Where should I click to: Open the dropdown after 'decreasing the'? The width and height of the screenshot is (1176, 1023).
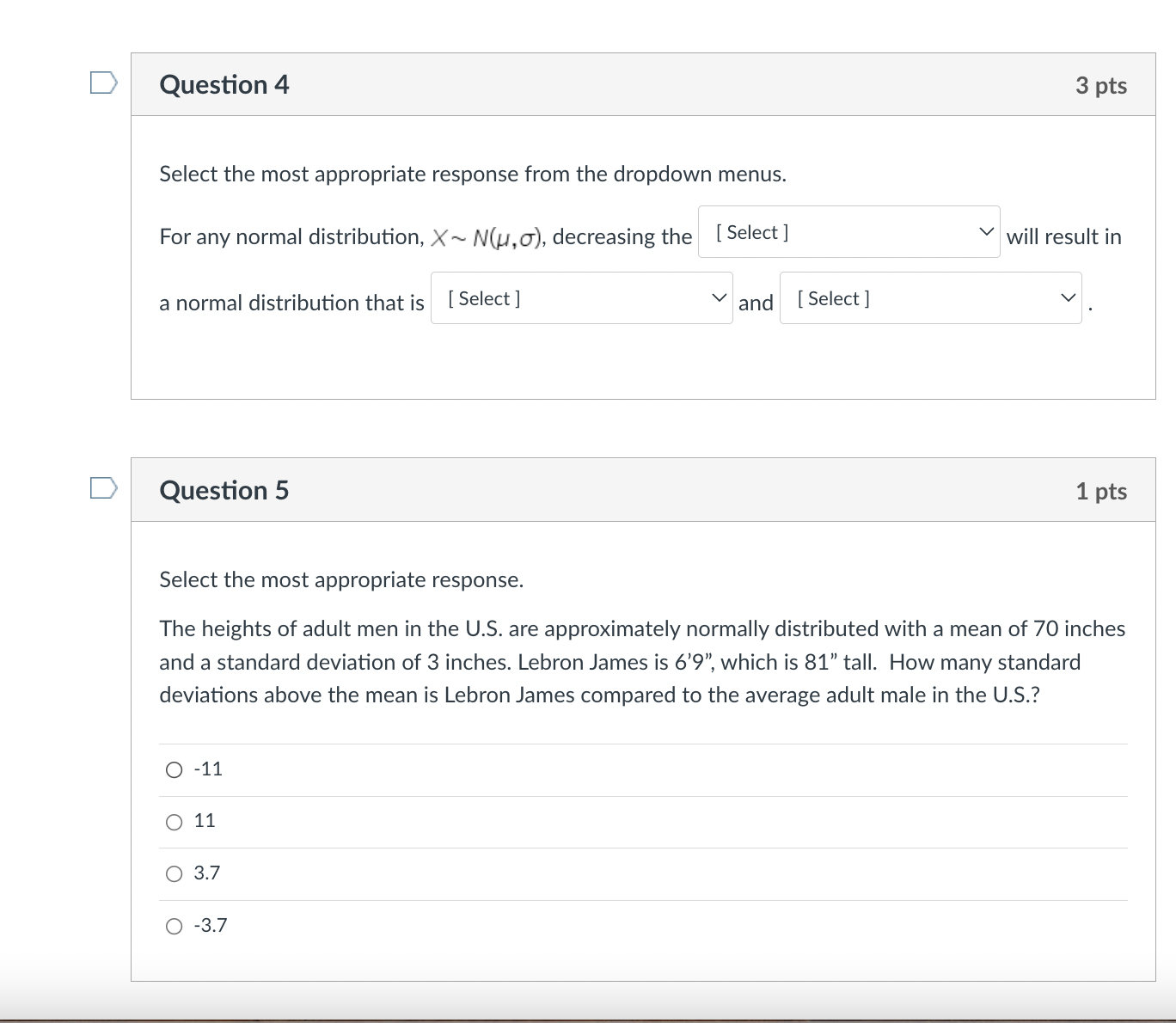click(x=849, y=230)
